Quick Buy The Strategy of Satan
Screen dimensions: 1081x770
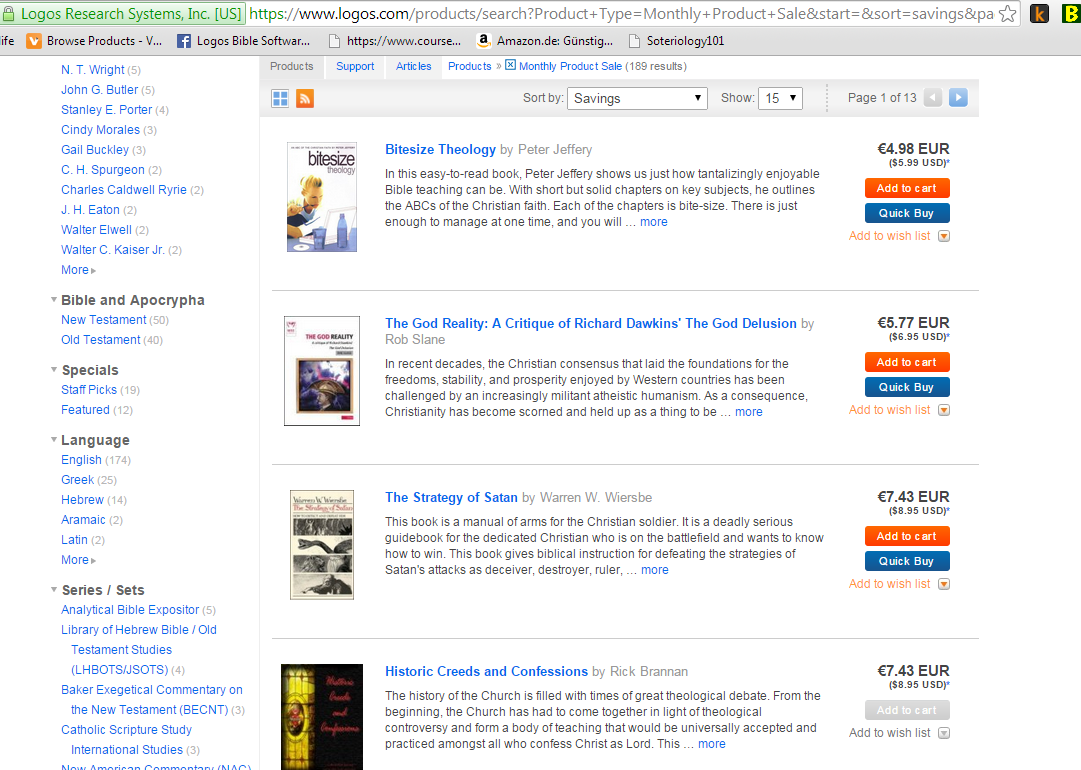(x=907, y=561)
